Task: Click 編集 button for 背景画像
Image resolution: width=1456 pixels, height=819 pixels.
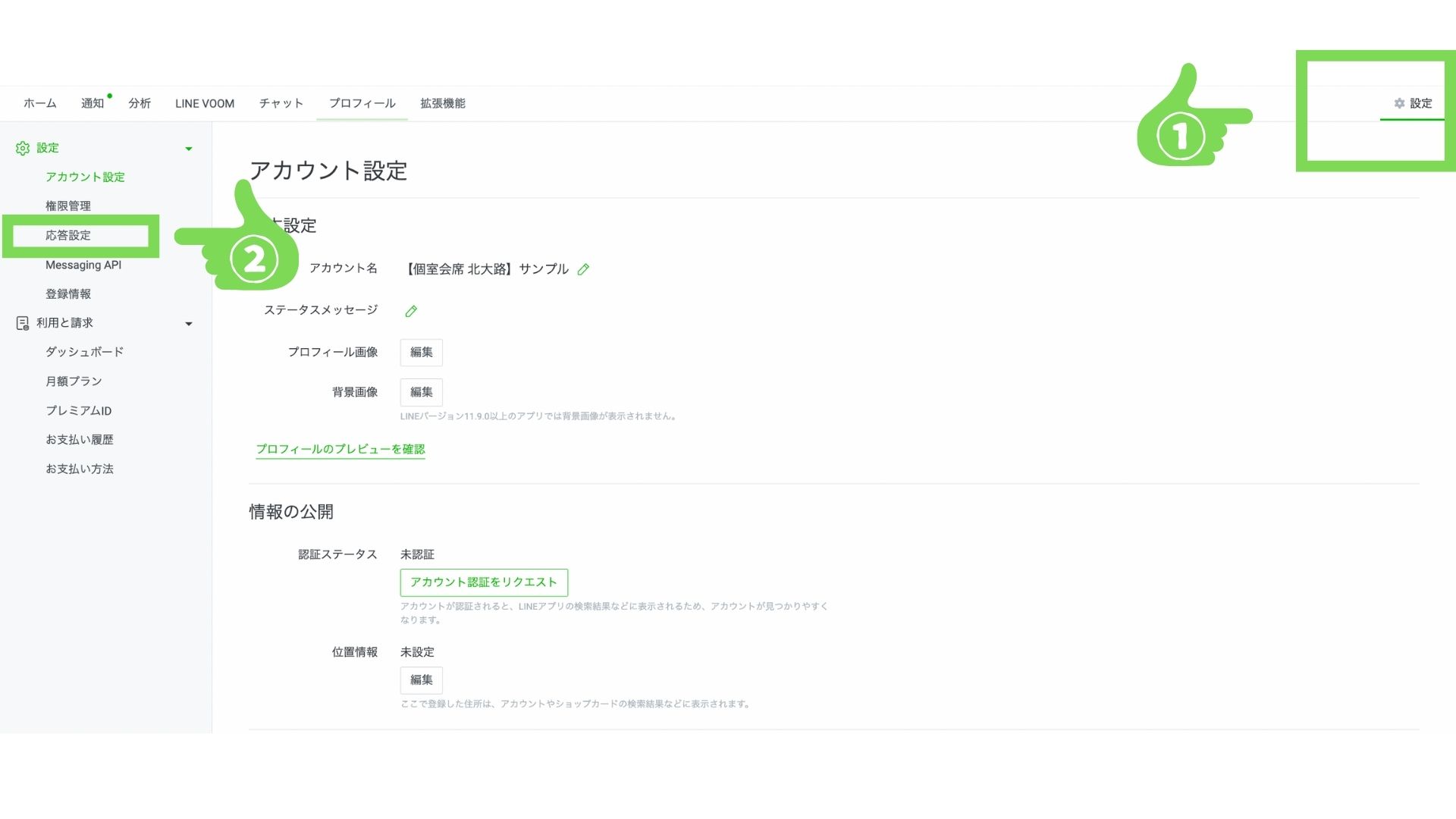Action: coord(422,392)
